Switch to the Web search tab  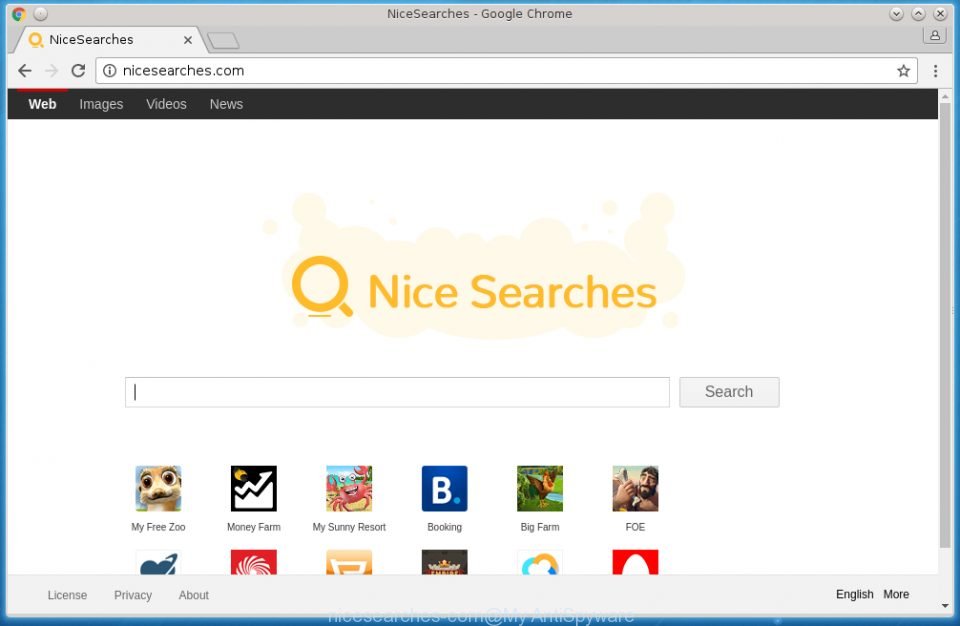click(42, 104)
